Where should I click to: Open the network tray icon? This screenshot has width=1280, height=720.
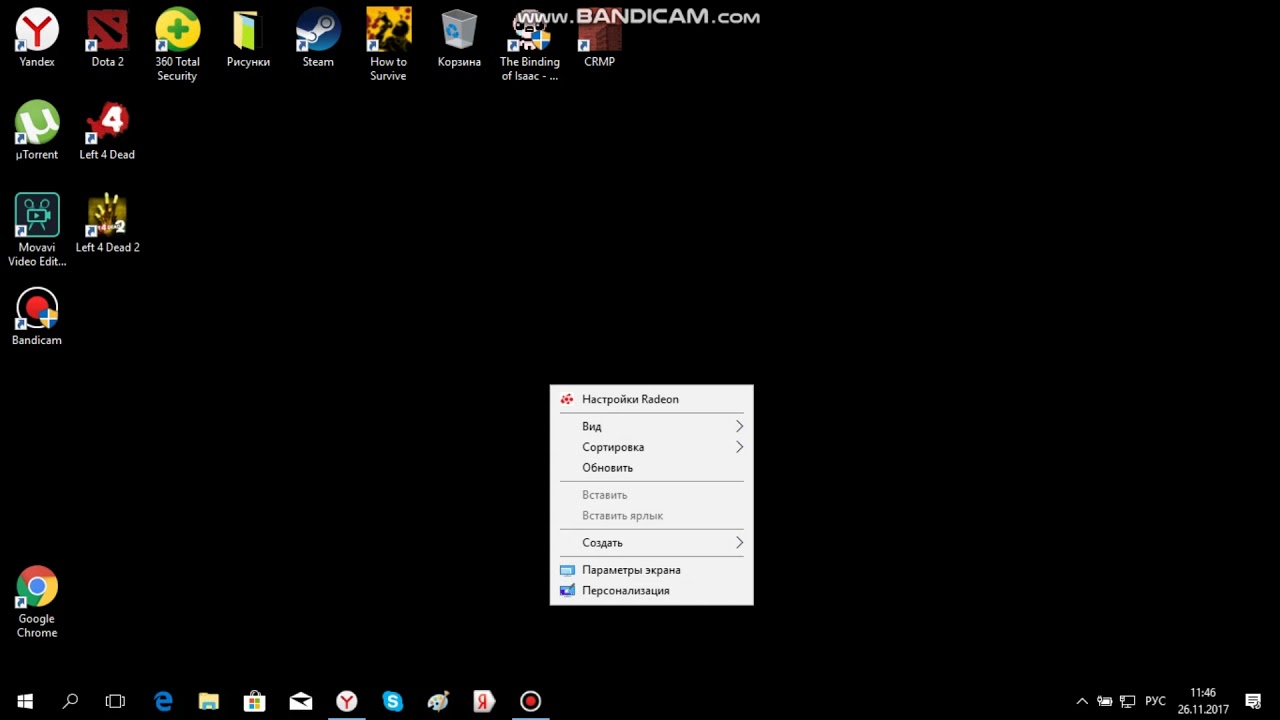click(1128, 701)
